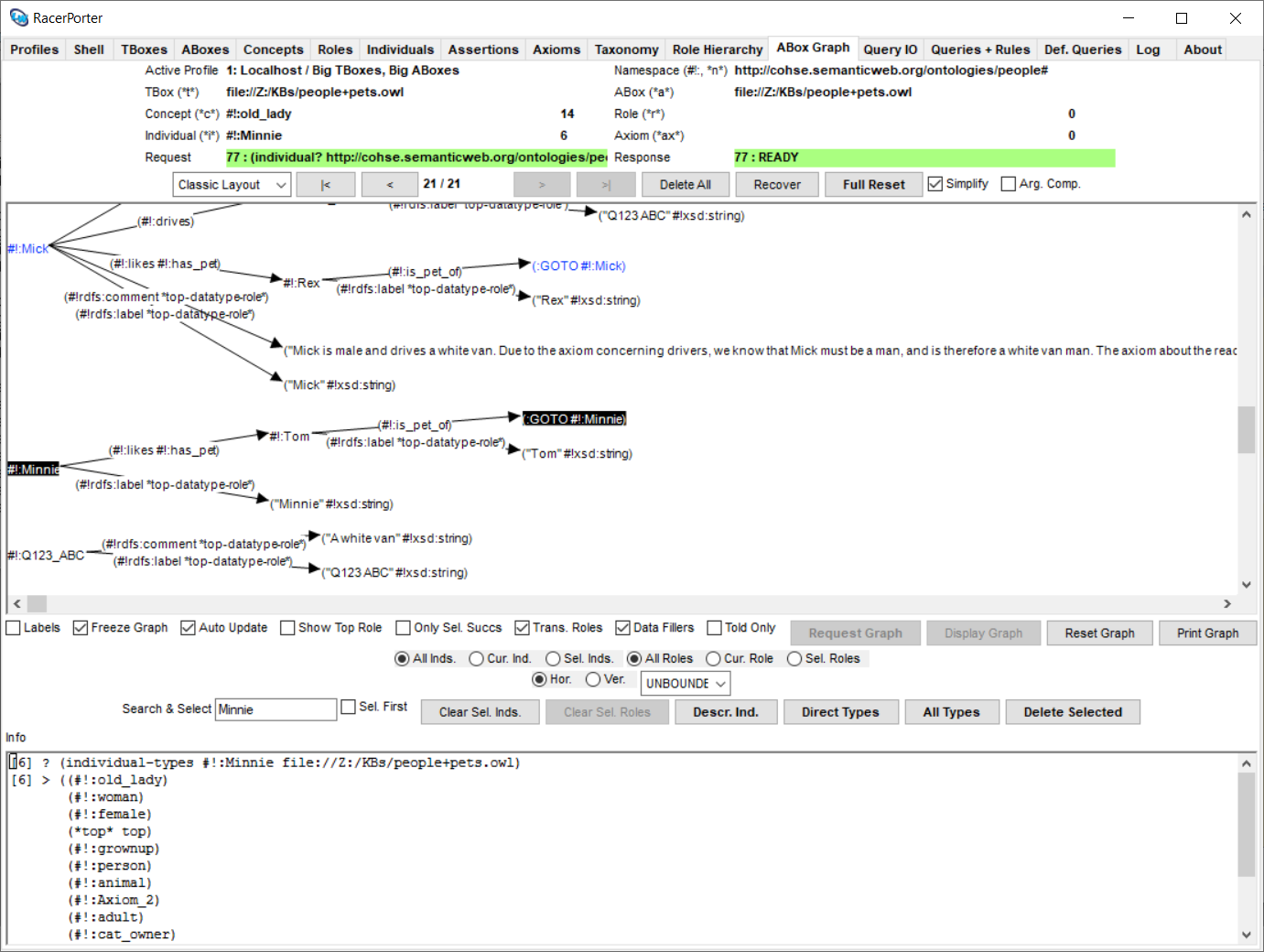Open the Individuals tab
Screen dimensions: 1264x952
click(x=400, y=49)
